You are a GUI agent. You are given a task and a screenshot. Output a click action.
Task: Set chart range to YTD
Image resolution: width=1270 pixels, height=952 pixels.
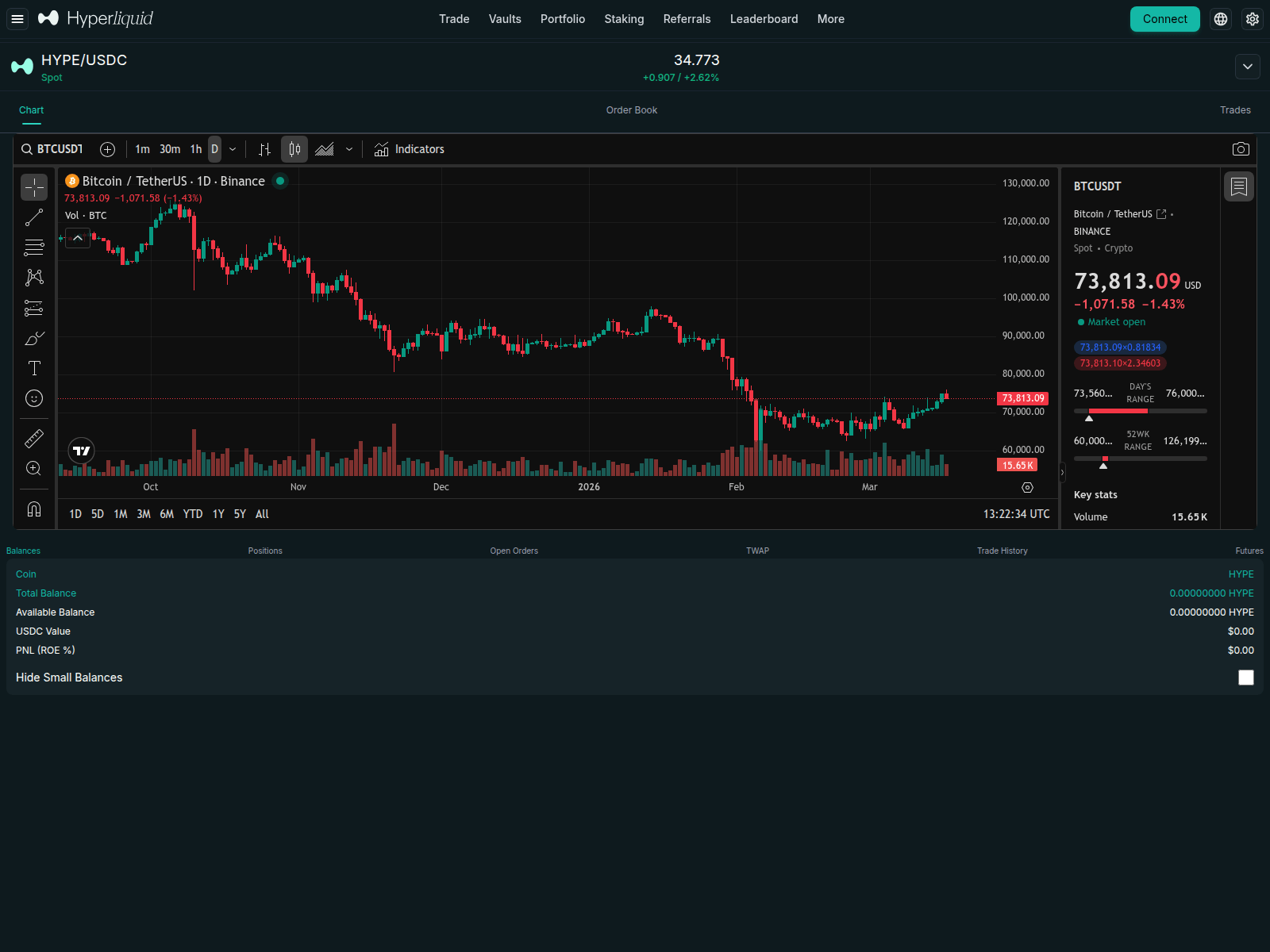tap(192, 514)
